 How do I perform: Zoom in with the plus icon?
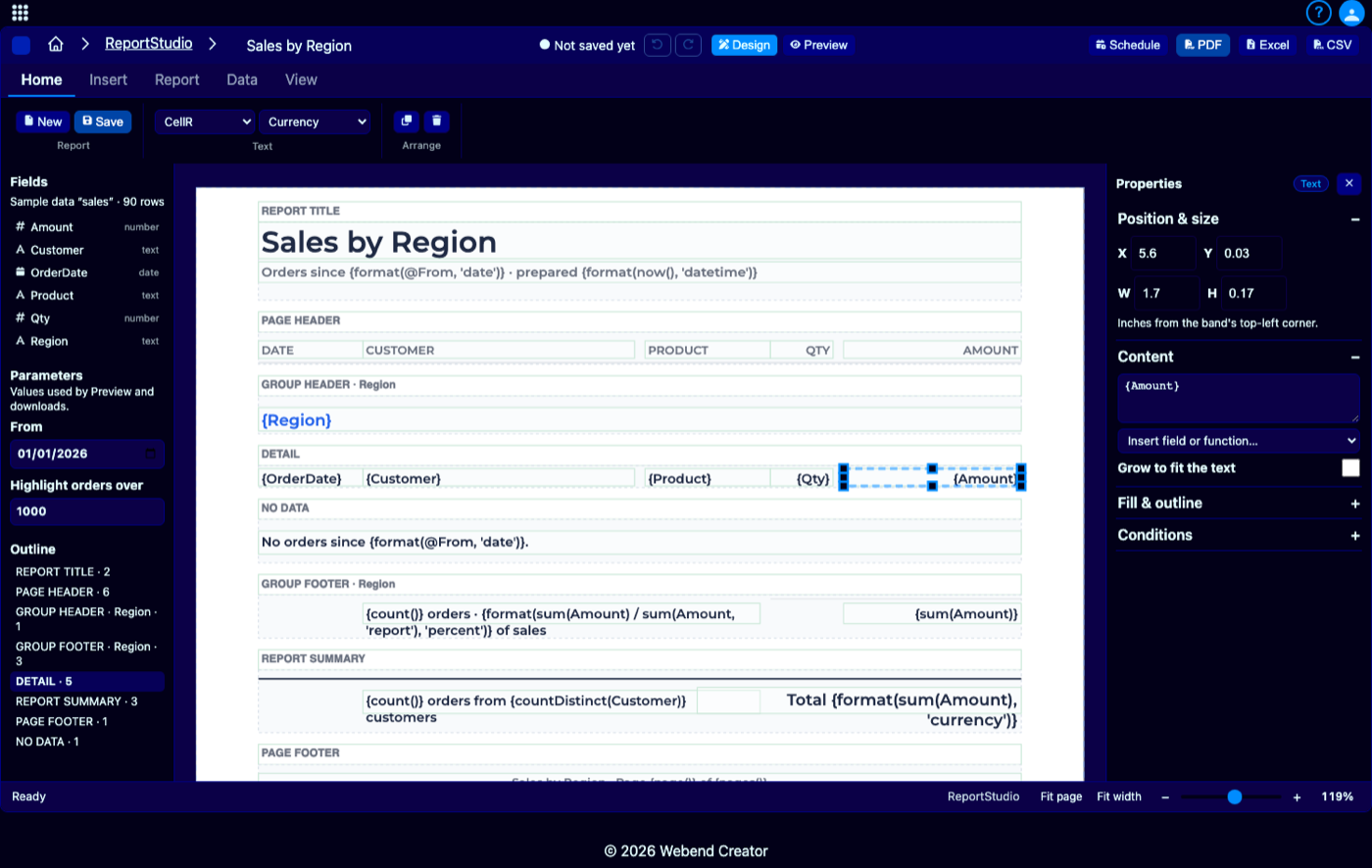pyautogui.click(x=1297, y=797)
